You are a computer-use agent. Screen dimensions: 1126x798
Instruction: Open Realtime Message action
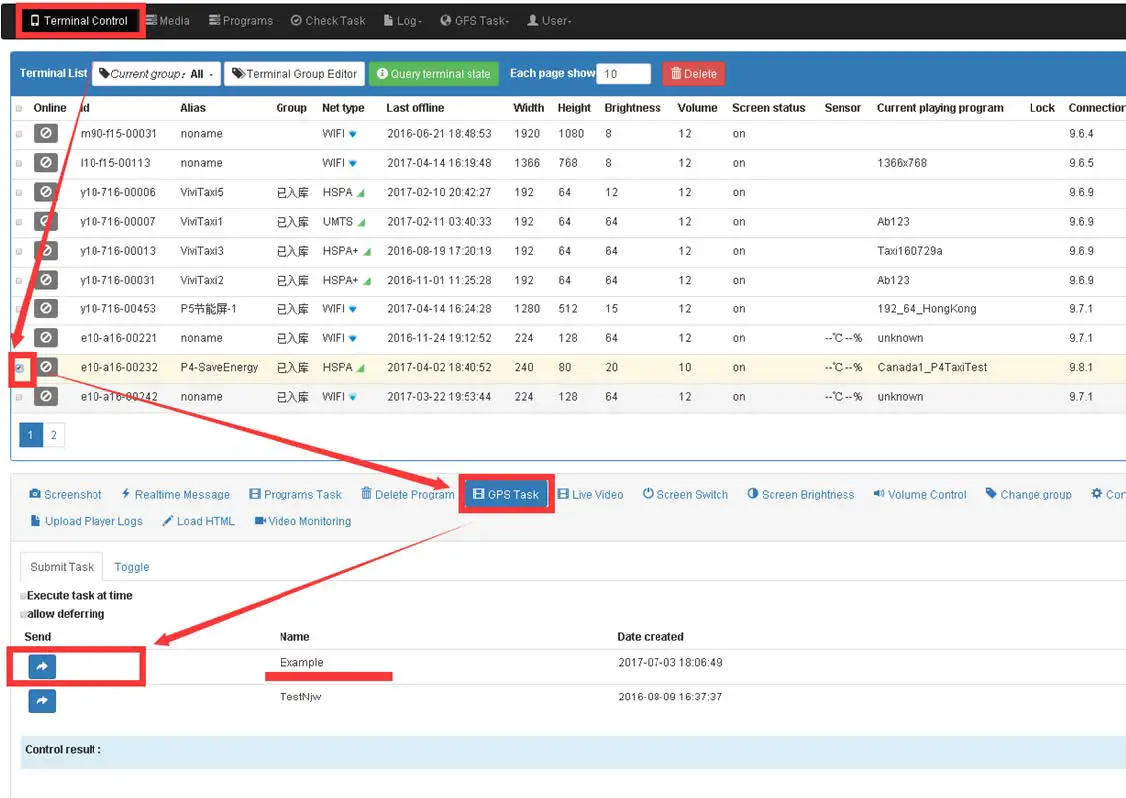[175, 494]
